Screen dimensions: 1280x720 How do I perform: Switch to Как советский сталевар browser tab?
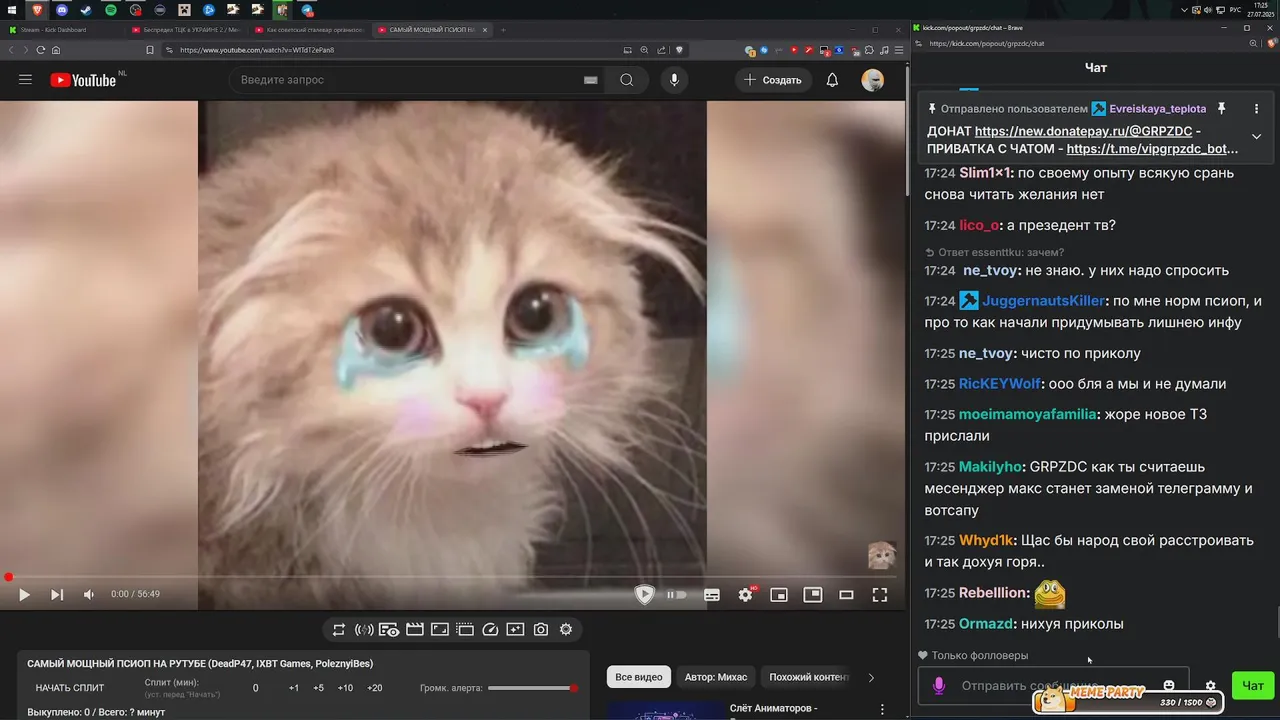click(309, 30)
